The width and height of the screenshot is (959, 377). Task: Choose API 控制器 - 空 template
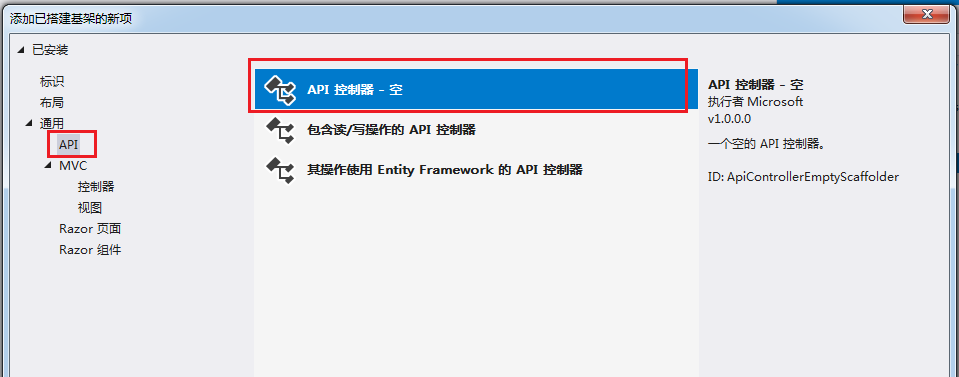(x=476, y=89)
